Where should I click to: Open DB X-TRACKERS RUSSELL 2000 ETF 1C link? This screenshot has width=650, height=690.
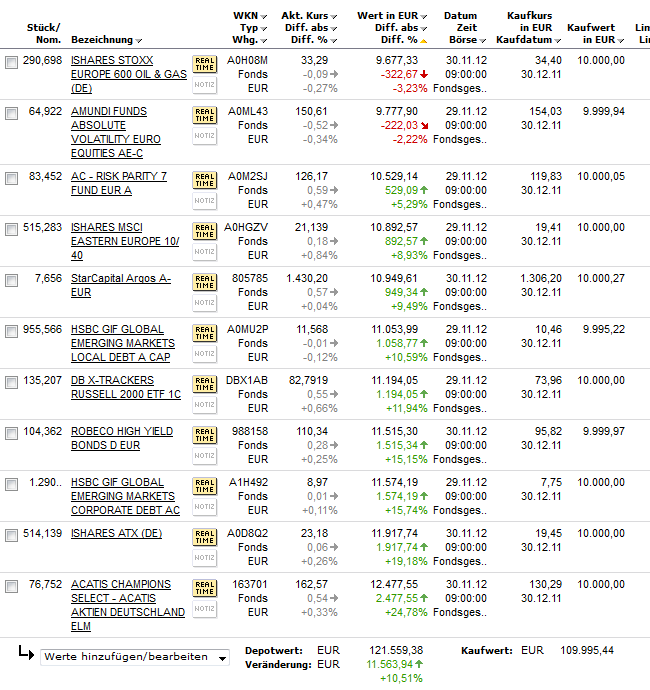(126, 388)
